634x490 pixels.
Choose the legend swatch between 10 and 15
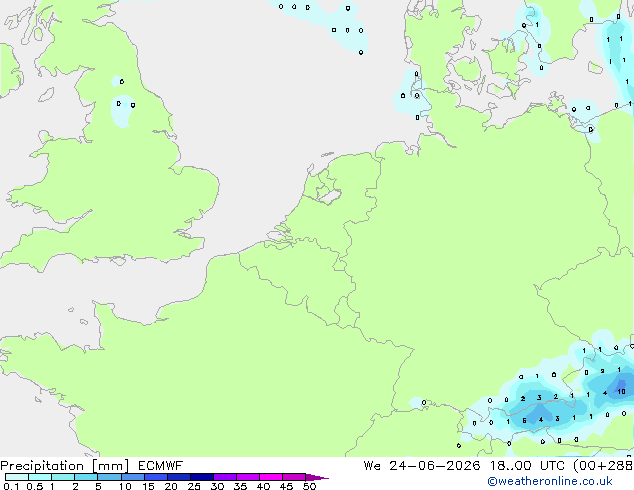click(x=133, y=477)
